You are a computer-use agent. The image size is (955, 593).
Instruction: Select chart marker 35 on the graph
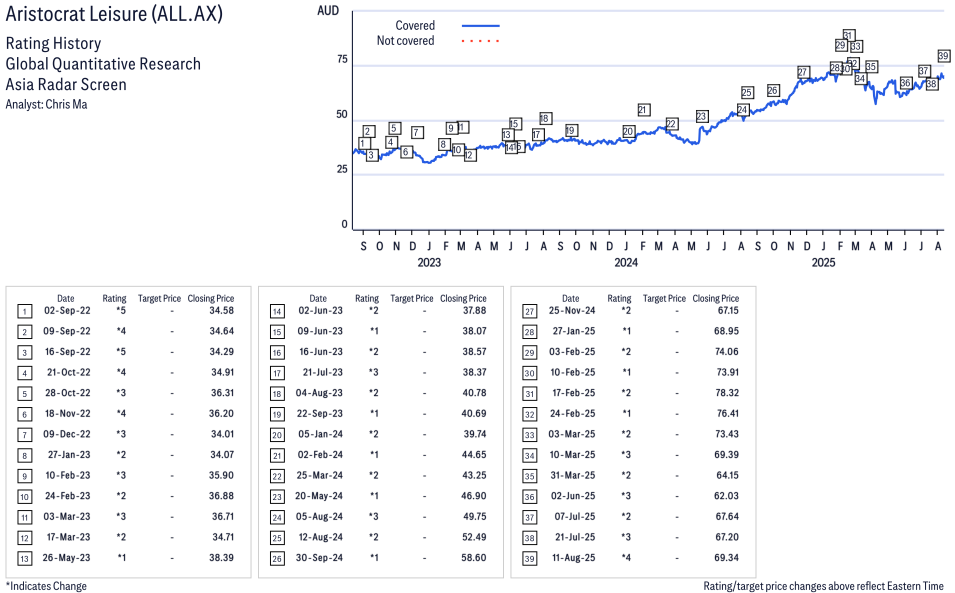click(872, 66)
